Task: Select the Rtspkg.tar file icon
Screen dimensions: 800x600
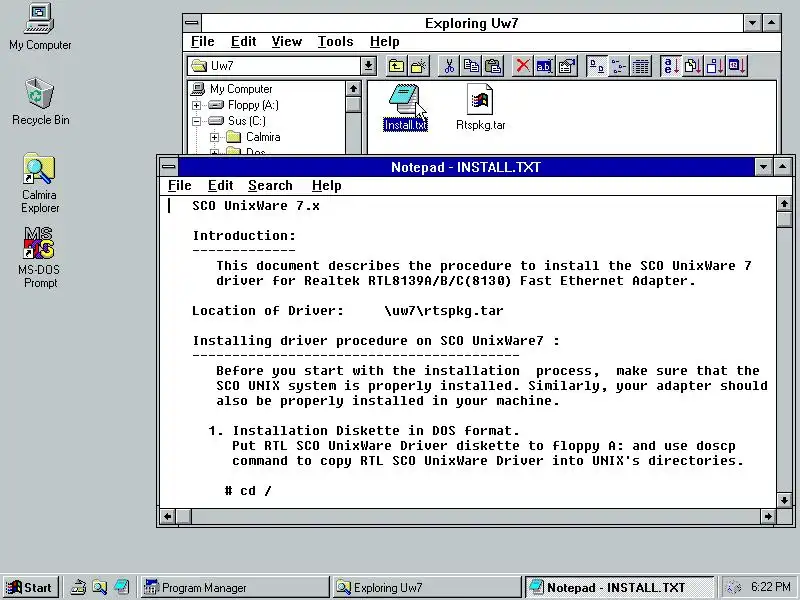Action: tap(480, 108)
